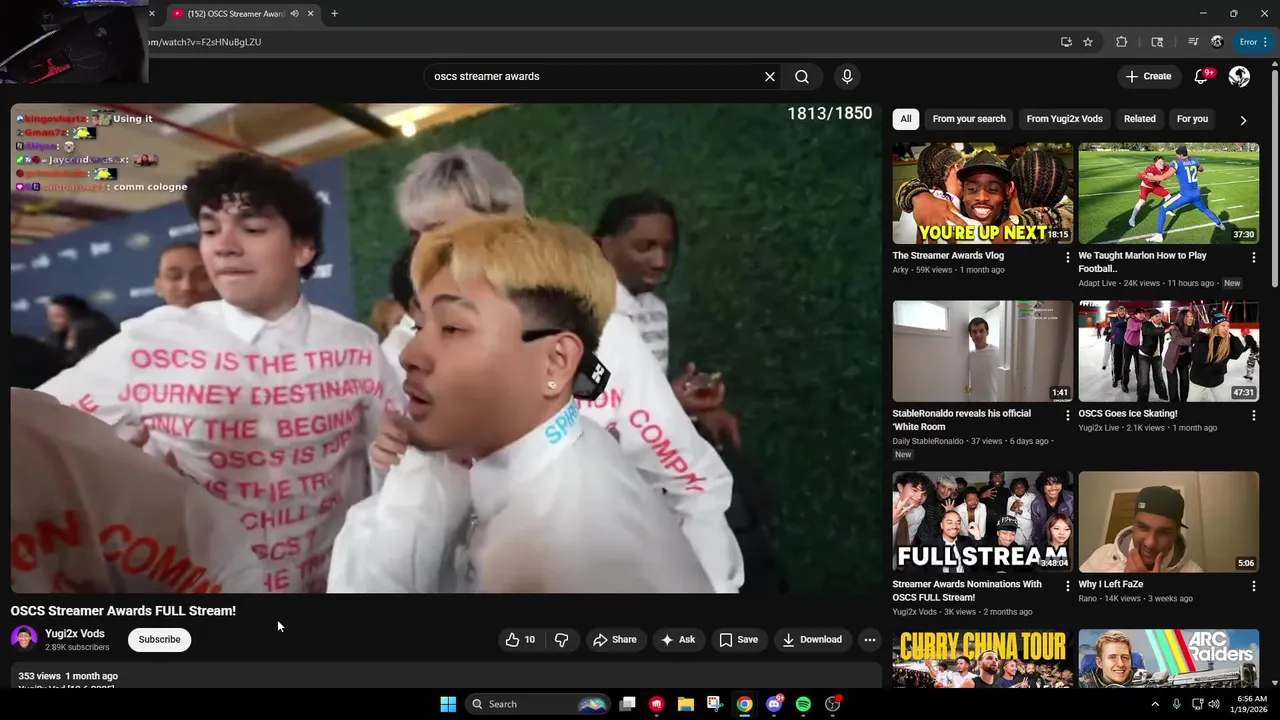Open Discord from the taskbar

[774, 704]
